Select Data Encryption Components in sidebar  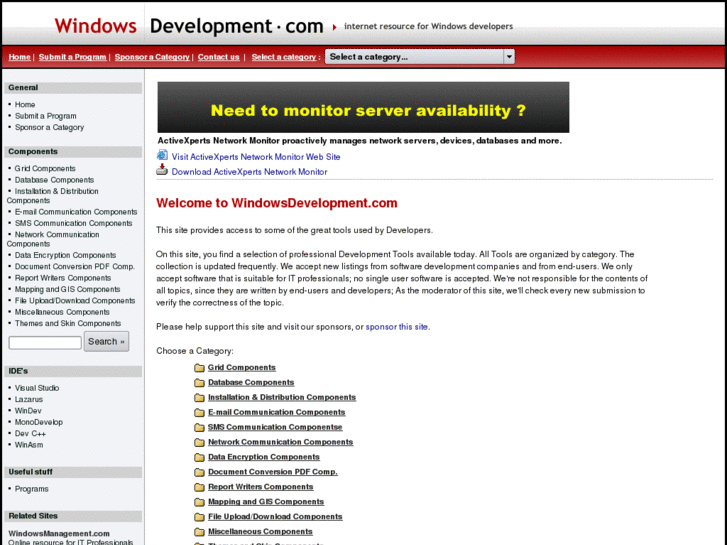[x=65, y=255]
